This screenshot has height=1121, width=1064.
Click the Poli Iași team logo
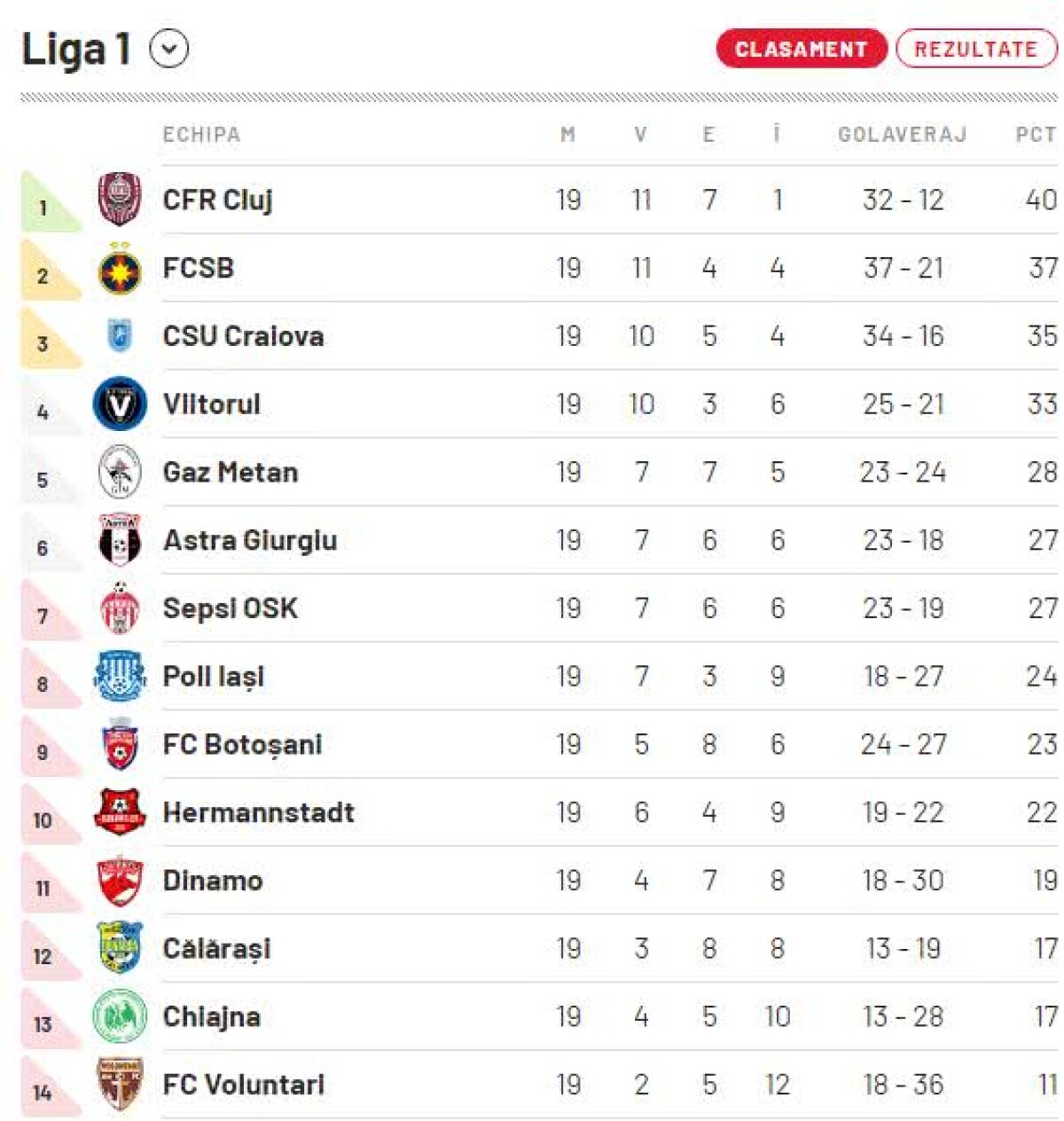(120, 677)
